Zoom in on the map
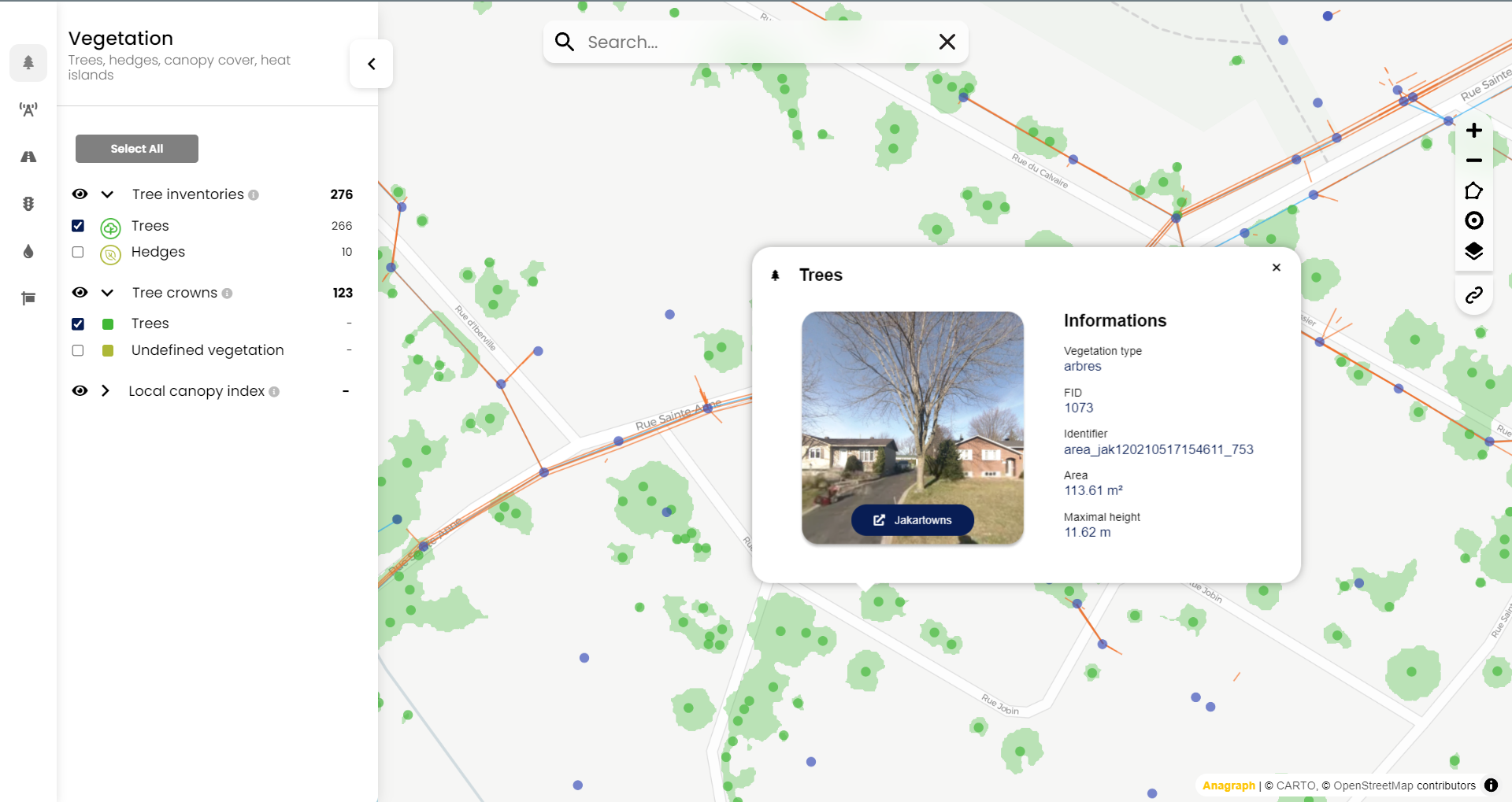Image resolution: width=1512 pixels, height=802 pixels. click(x=1473, y=131)
